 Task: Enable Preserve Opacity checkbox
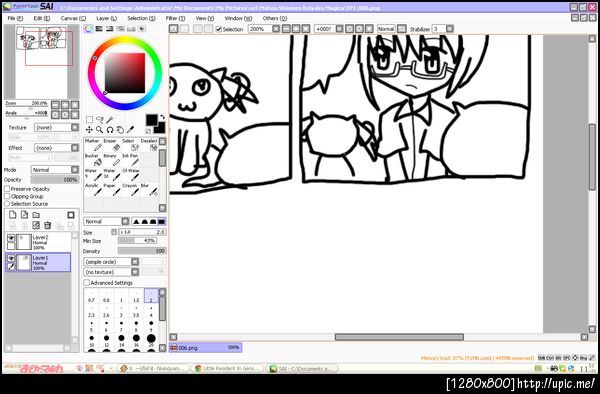[7, 189]
